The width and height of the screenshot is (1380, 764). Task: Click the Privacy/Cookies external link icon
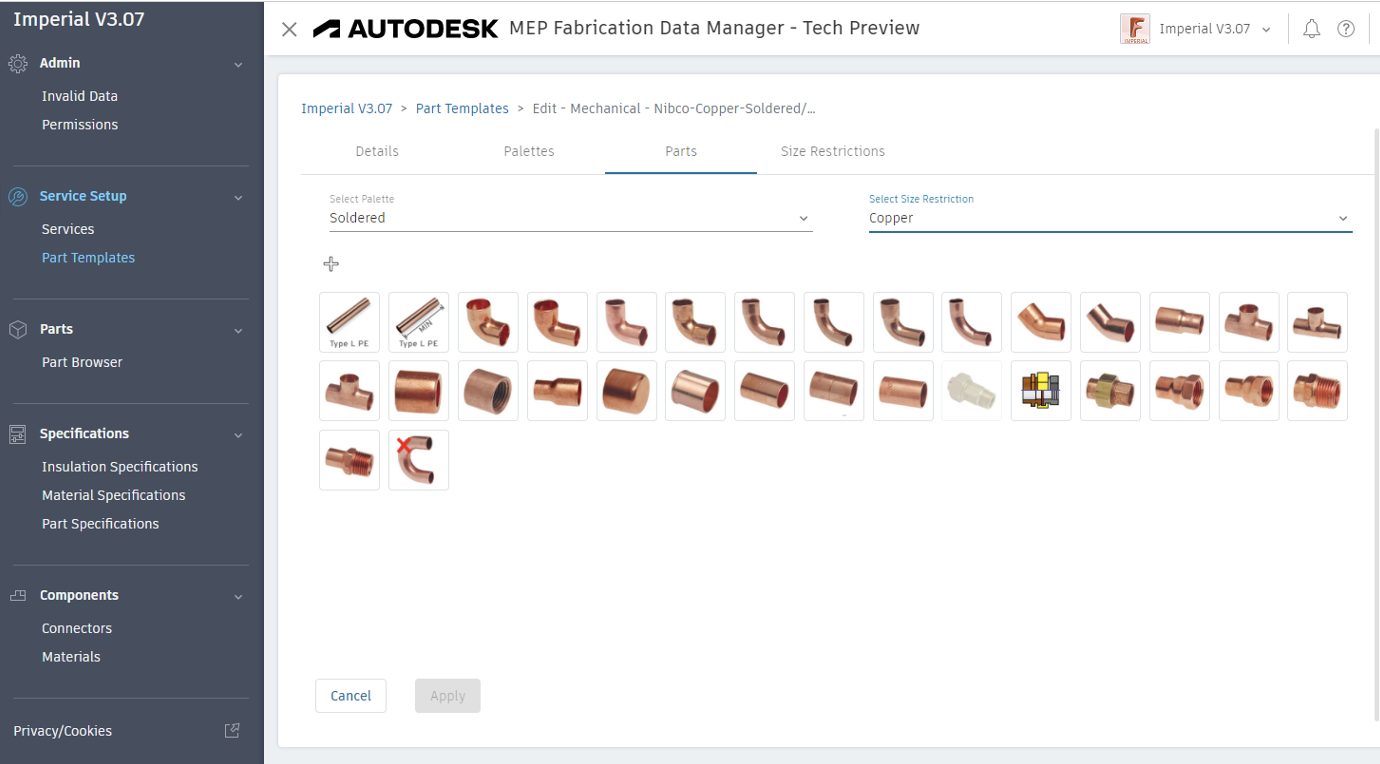point(232,731)
